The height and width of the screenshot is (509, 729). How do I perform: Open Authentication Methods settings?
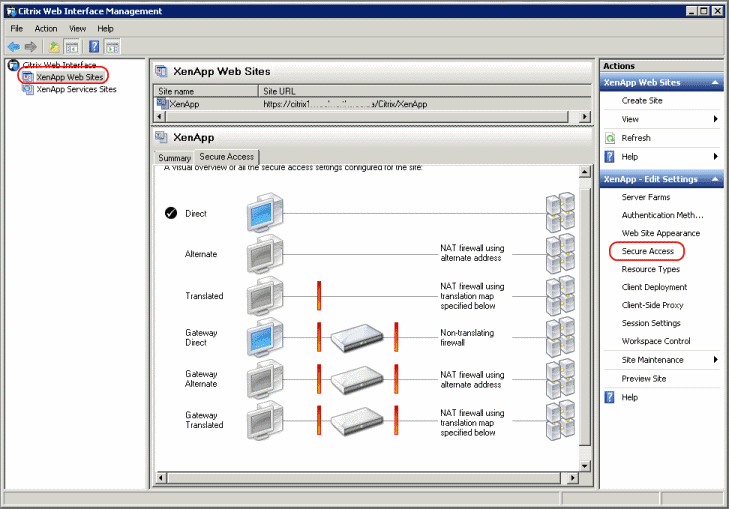[x=663, y=215]
